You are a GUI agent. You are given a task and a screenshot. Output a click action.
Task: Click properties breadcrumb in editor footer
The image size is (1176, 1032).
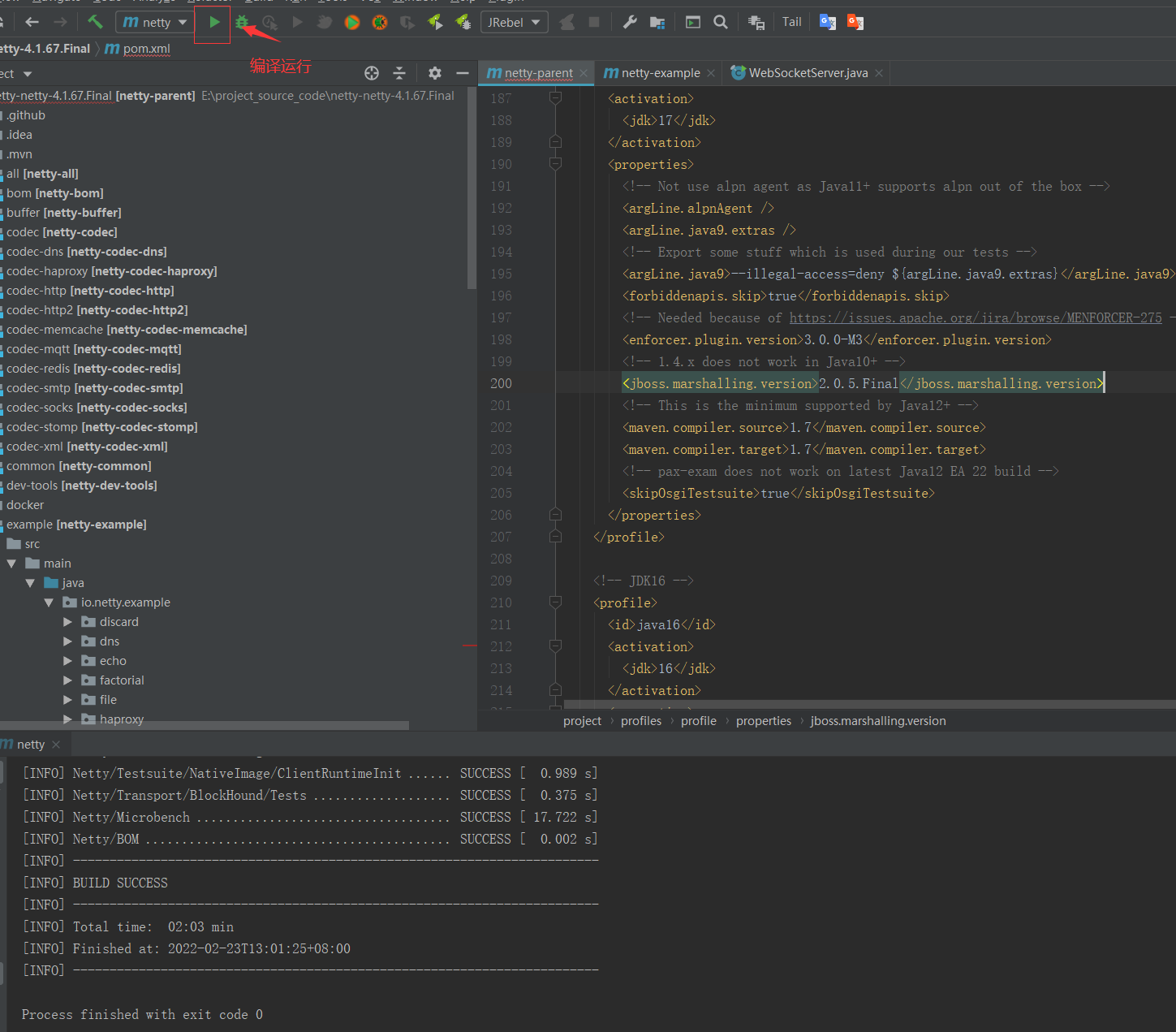[764, 721]
